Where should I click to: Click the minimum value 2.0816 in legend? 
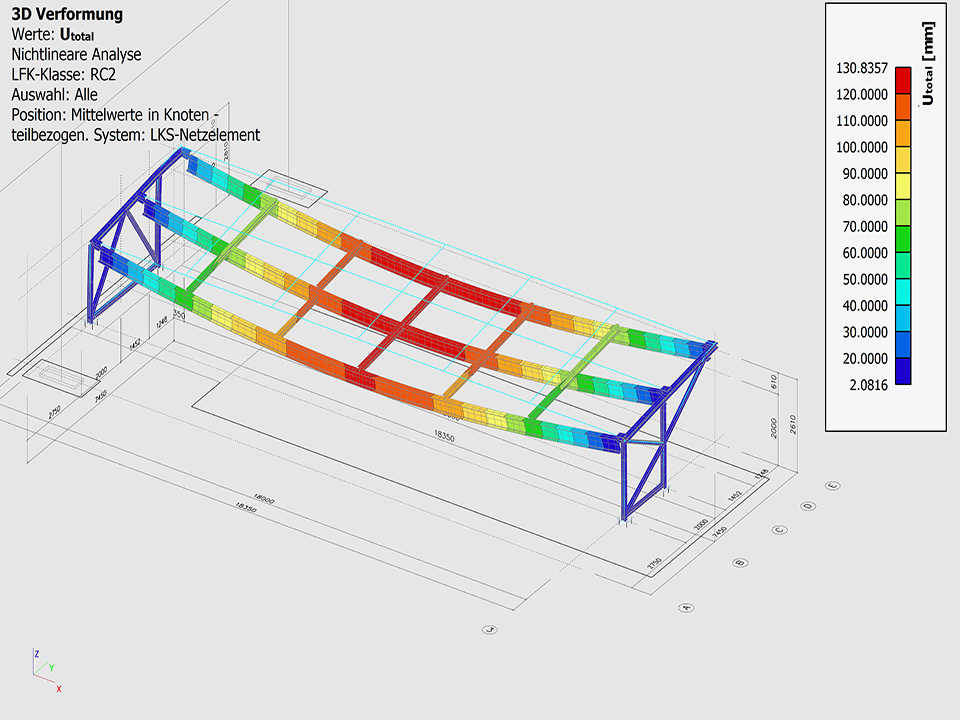[x=865, y=384]
